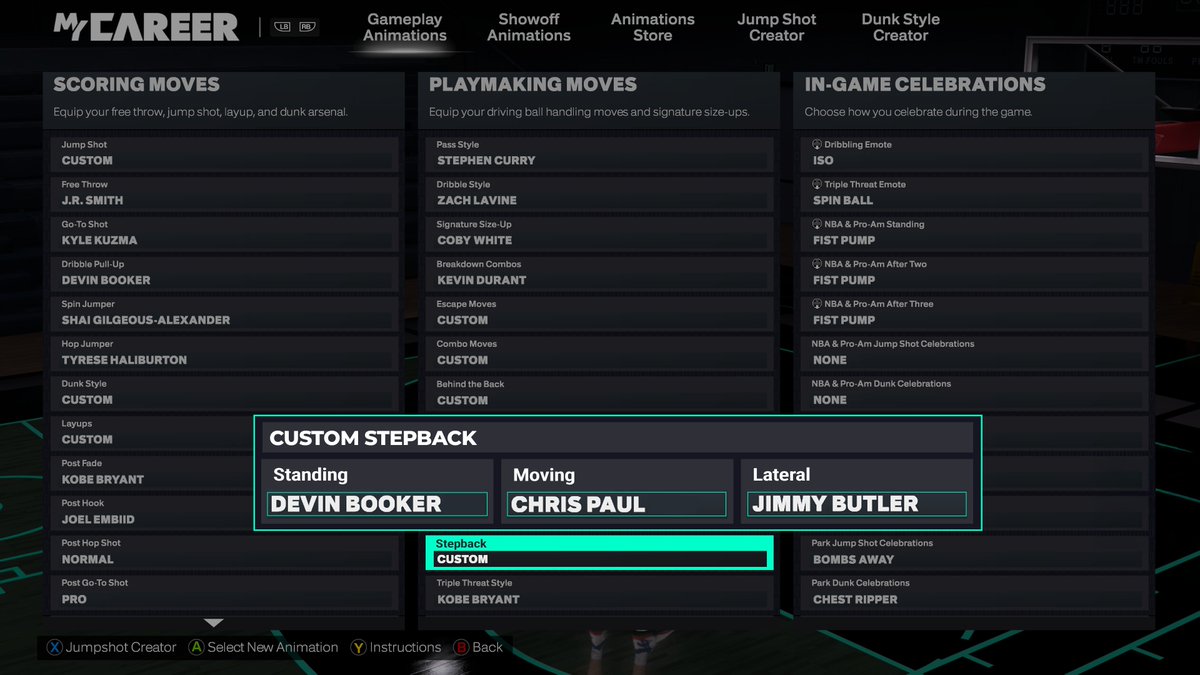
Task: Click the Y button icon for Instructions
Action: point(358,648)
